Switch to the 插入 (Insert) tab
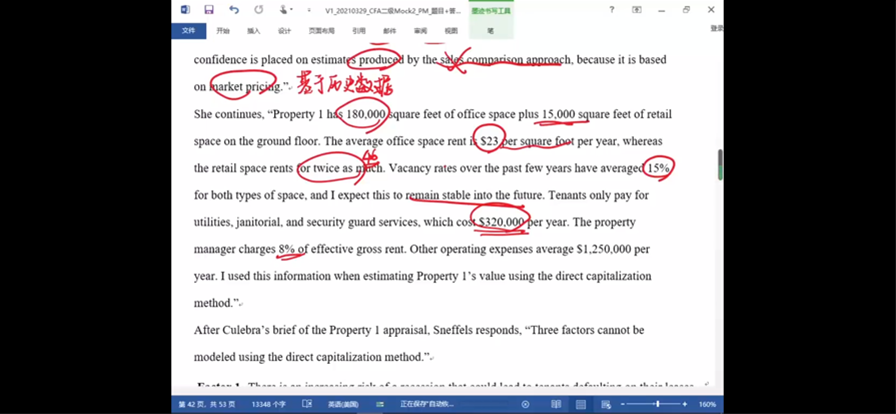Viewport: 896px width, 414px height. click(254, 31)
